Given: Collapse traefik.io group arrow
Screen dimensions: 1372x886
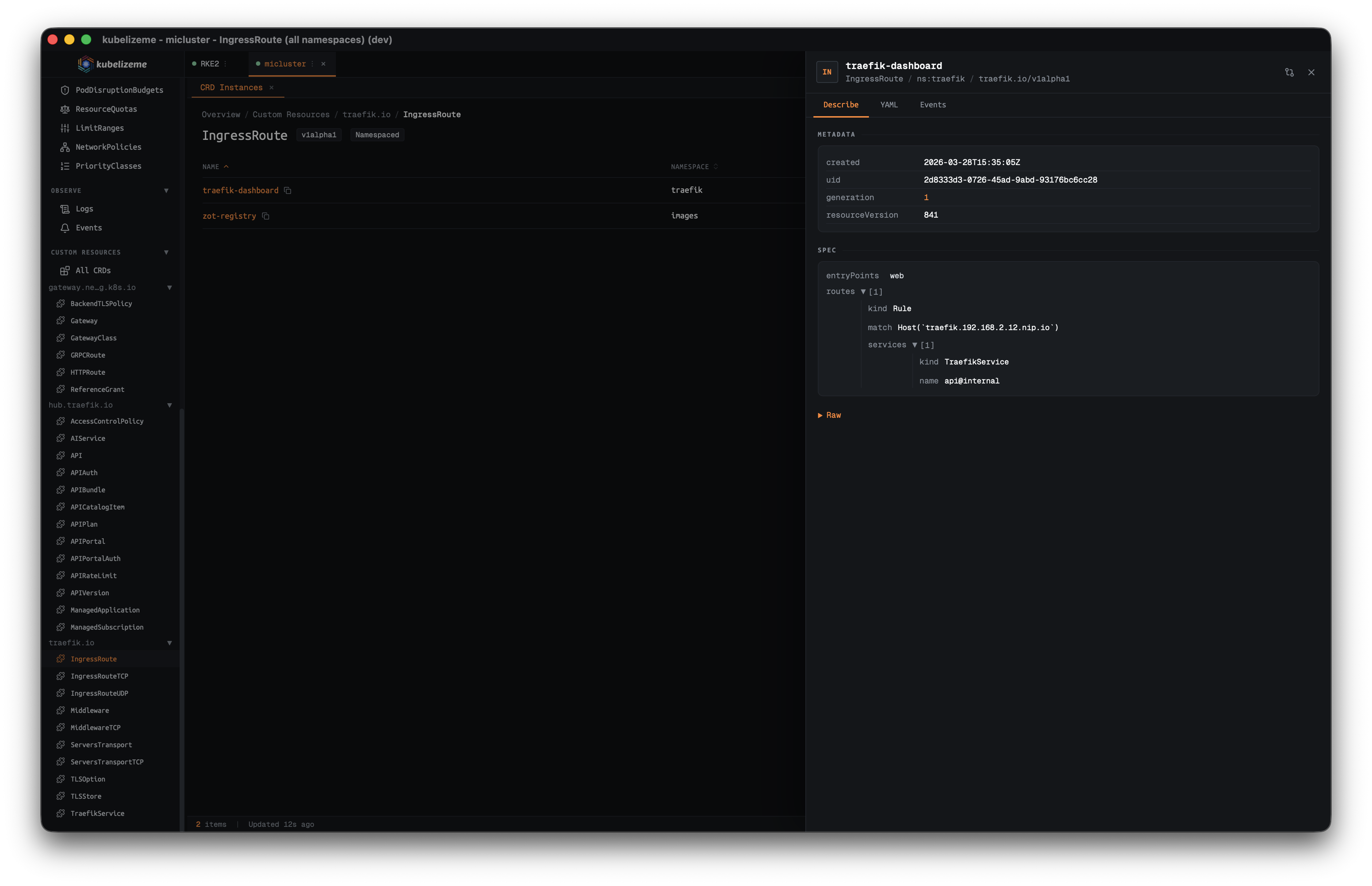Looking at the screenshot, I should pos(170,643).
